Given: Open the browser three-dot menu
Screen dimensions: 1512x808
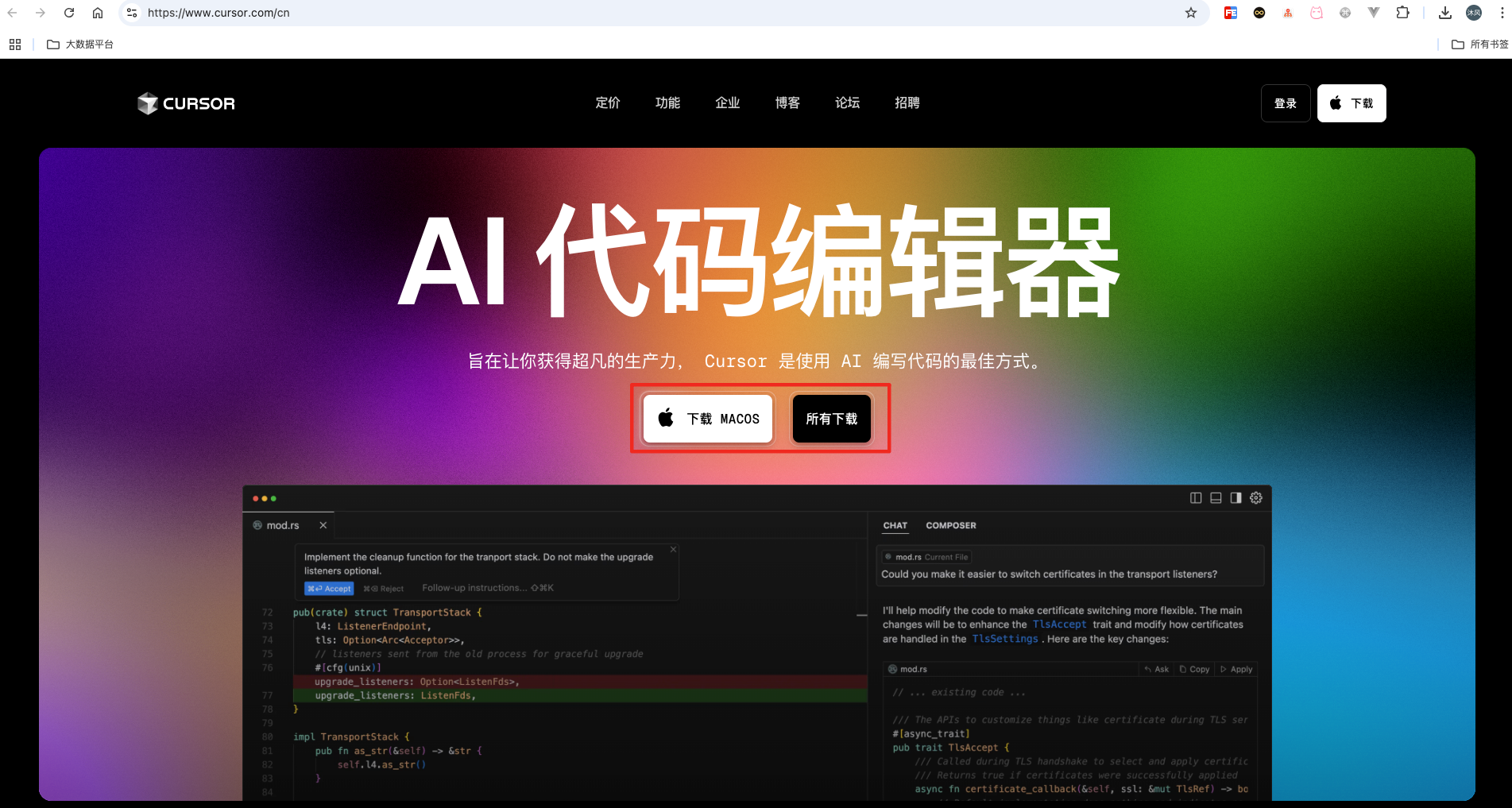Looking at the screenshot, I should (x=1502, y=13).
